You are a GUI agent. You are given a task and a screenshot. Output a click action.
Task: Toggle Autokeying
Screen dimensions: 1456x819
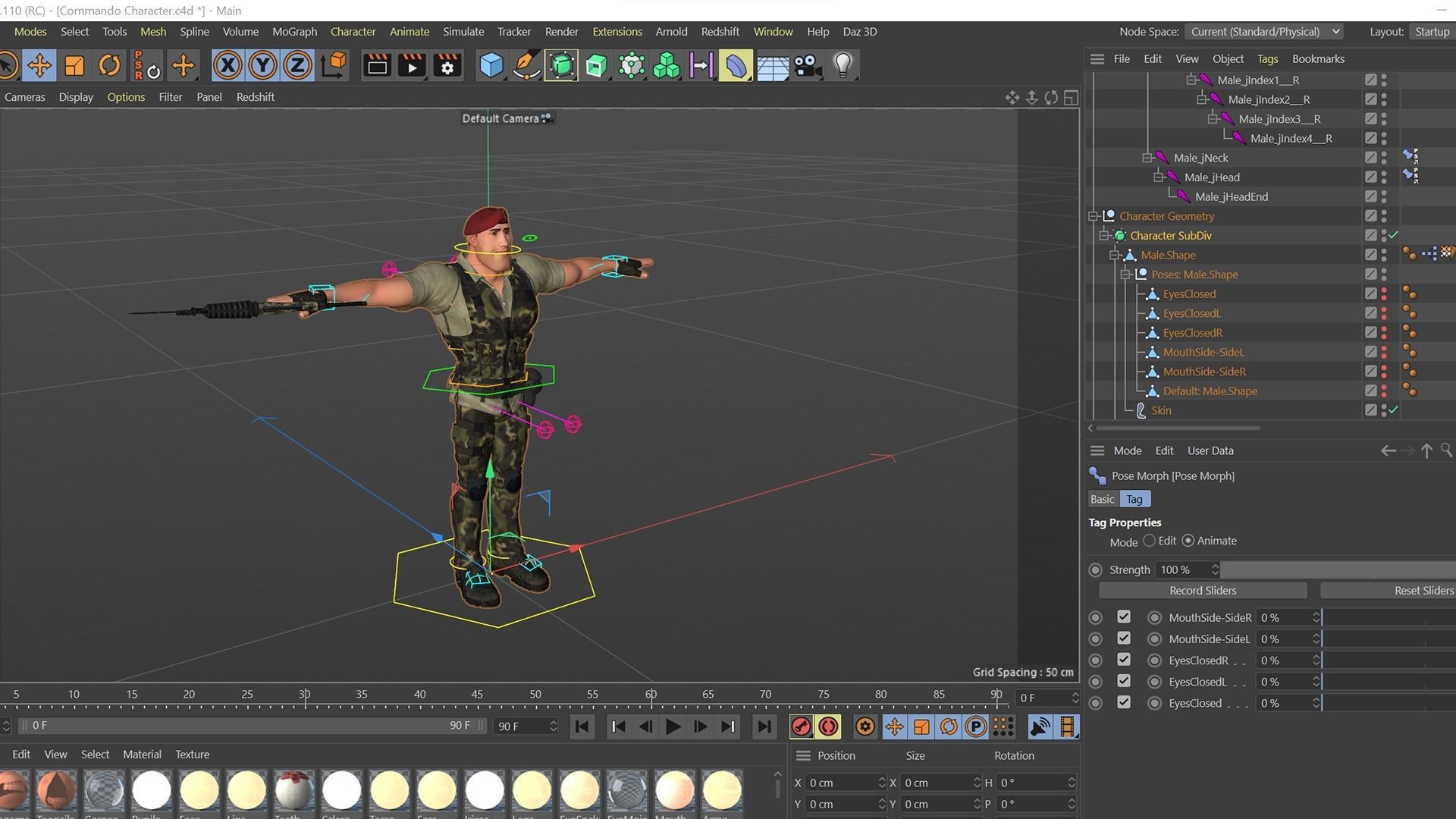pos(828,726)
